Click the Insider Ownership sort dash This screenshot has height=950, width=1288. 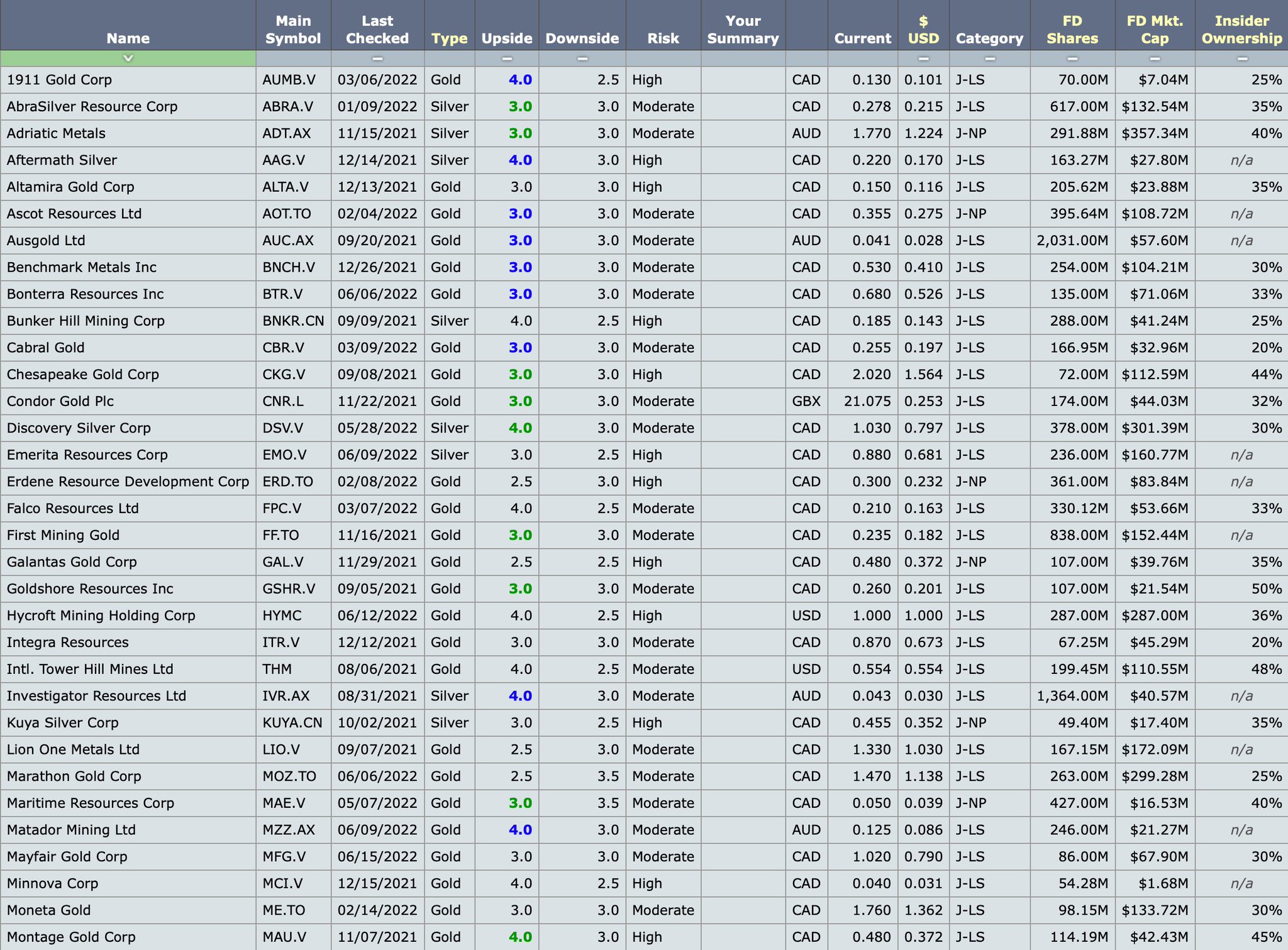pos(1242,58)
